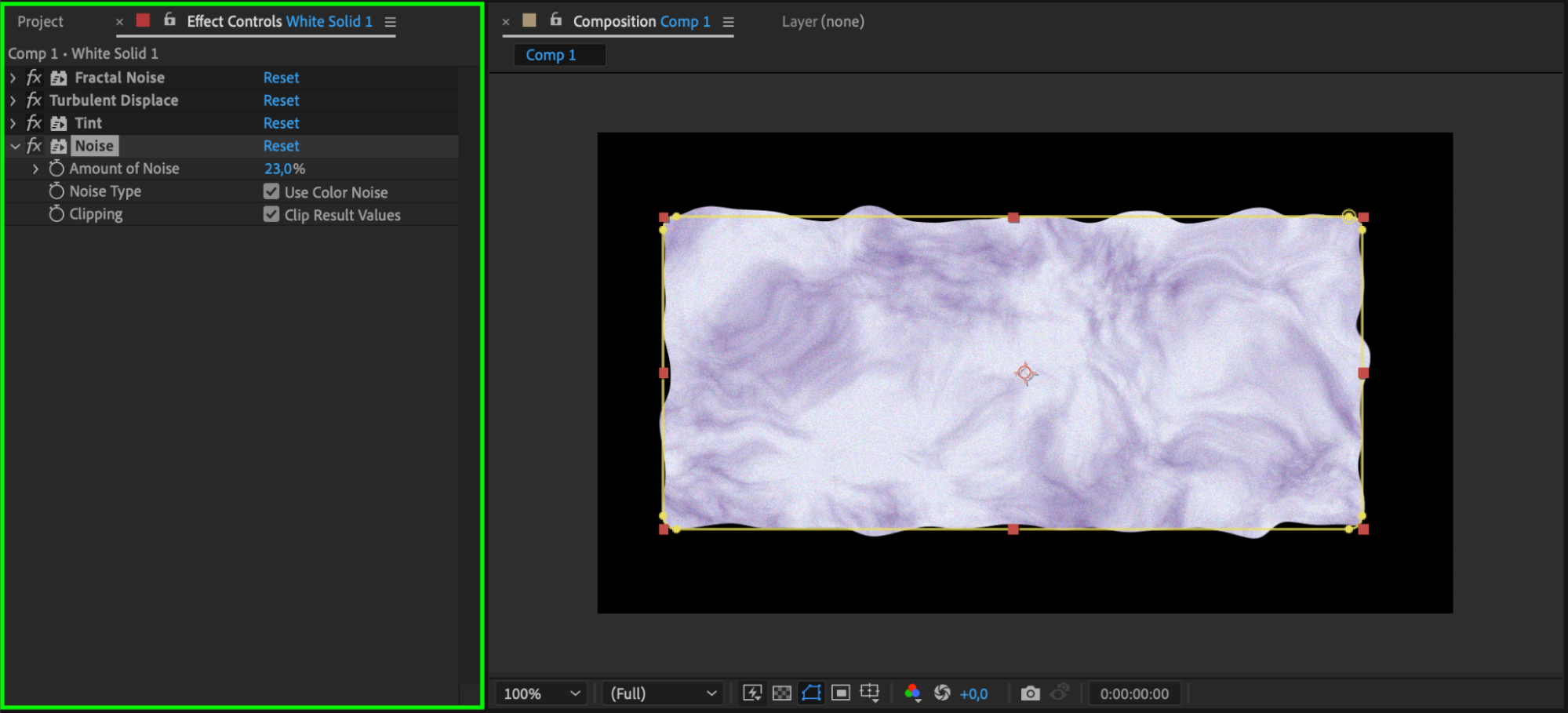
Task: Toggle the transparency grid icon
Action: (781, 693)
